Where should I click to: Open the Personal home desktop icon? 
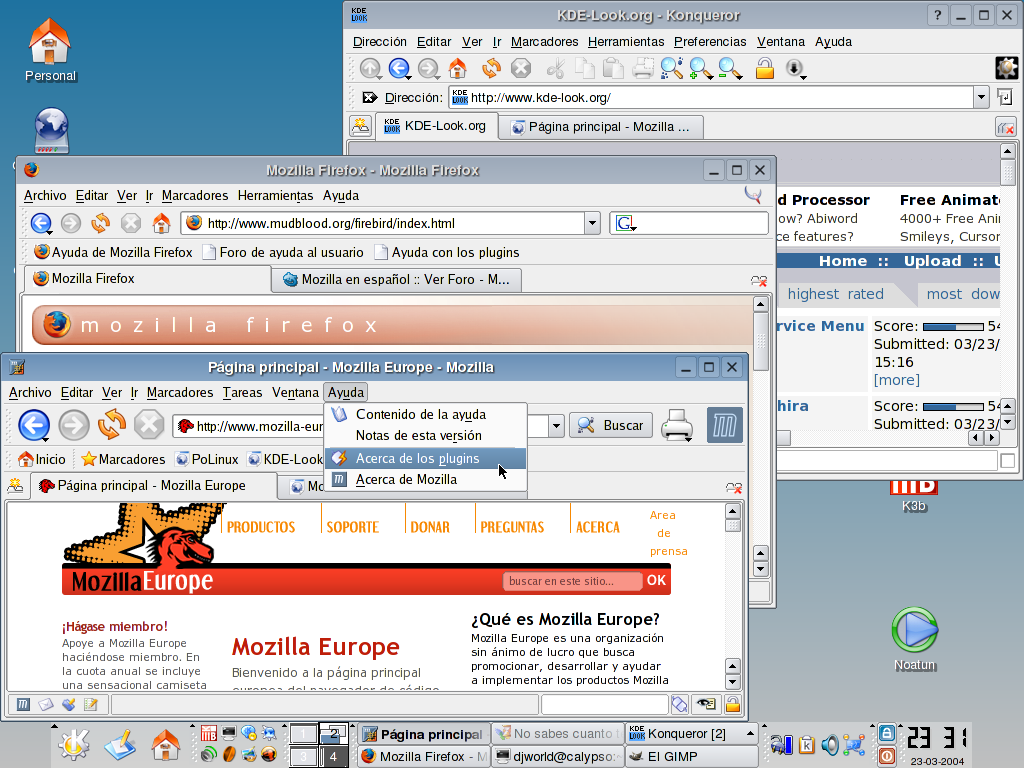pyautogui.click(x=50, y=50)
